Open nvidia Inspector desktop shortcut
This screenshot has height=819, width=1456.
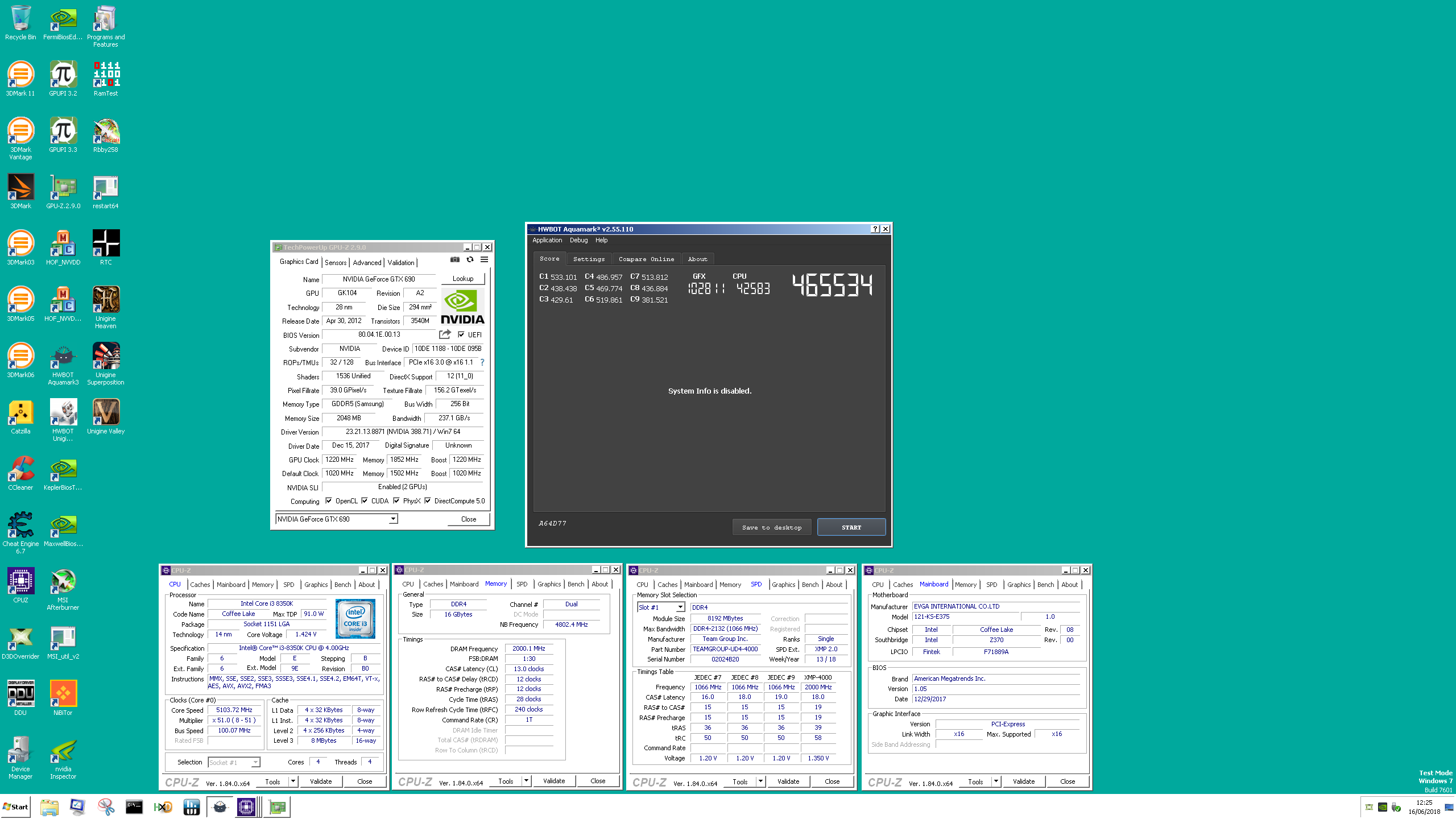(x=63, y=758)
